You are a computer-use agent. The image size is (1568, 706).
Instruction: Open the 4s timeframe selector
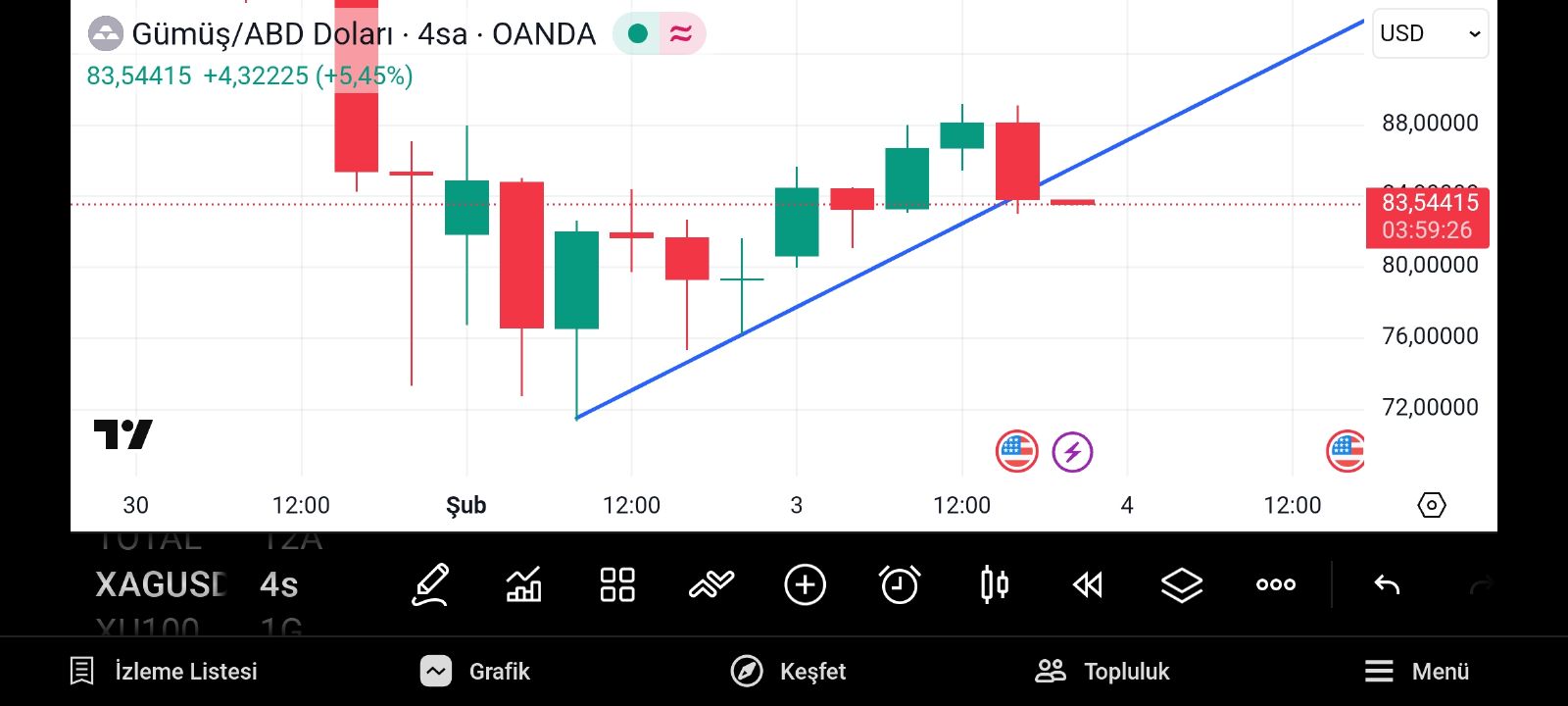(x=279, y=585)
